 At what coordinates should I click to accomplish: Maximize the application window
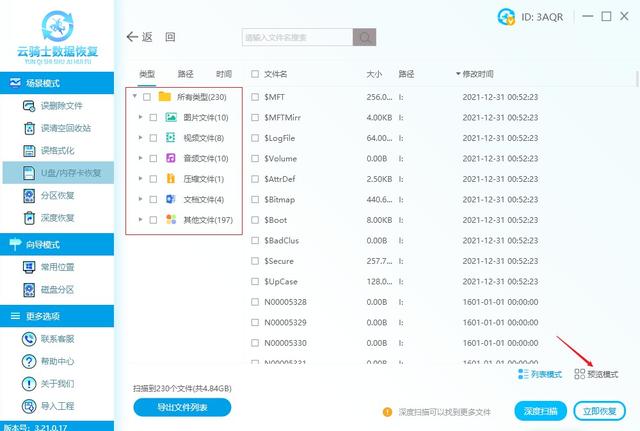[606, 16]
